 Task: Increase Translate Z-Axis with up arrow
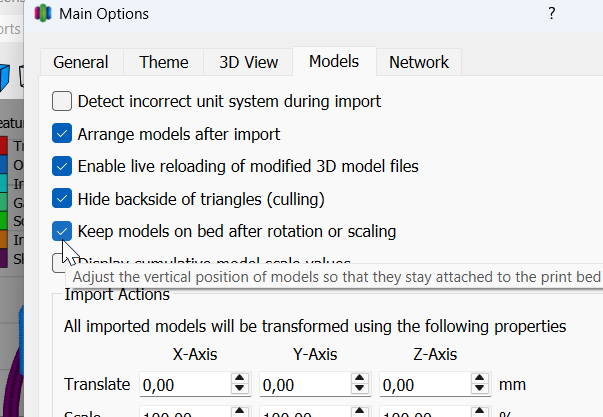[x=480, y=379]
